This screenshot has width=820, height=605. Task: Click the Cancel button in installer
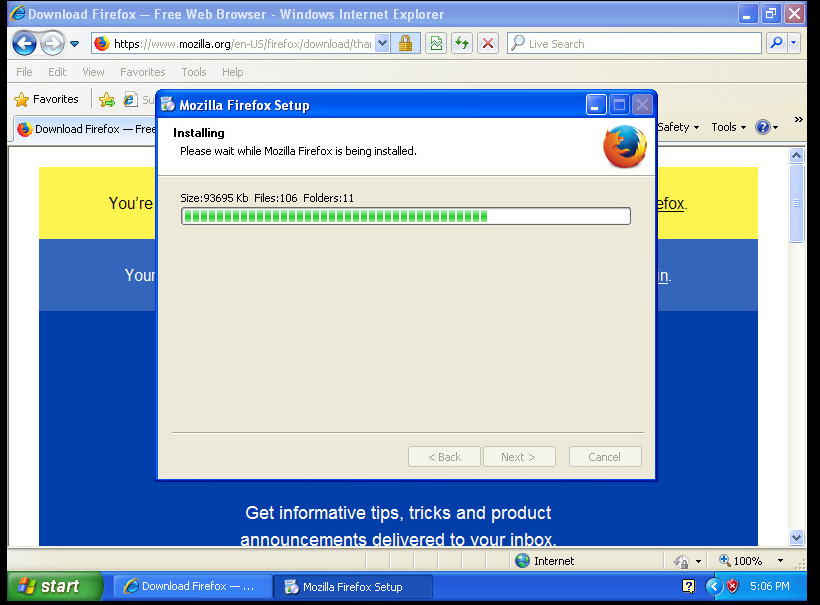[605, 456]
